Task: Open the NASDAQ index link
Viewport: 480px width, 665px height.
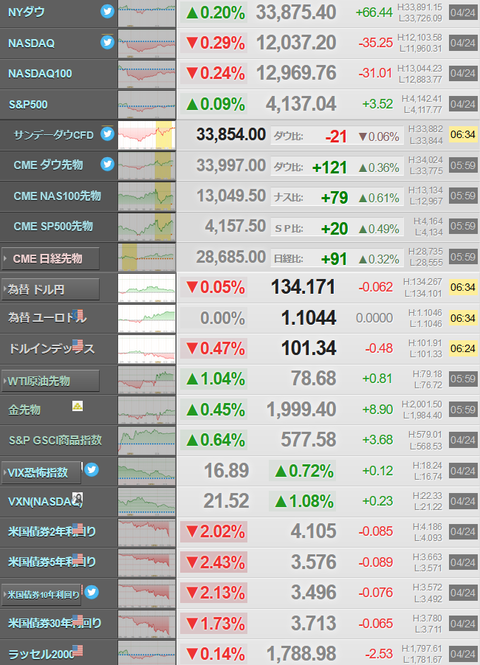Action: [31, 43]
